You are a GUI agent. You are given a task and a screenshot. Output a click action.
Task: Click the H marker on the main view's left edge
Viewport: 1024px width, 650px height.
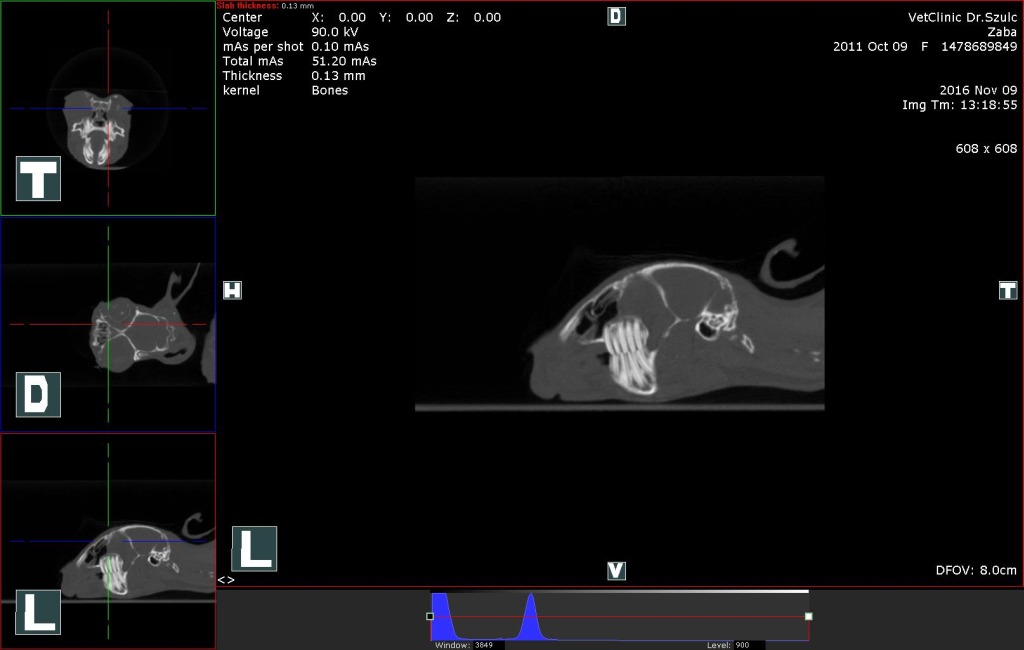click(232, 290)
